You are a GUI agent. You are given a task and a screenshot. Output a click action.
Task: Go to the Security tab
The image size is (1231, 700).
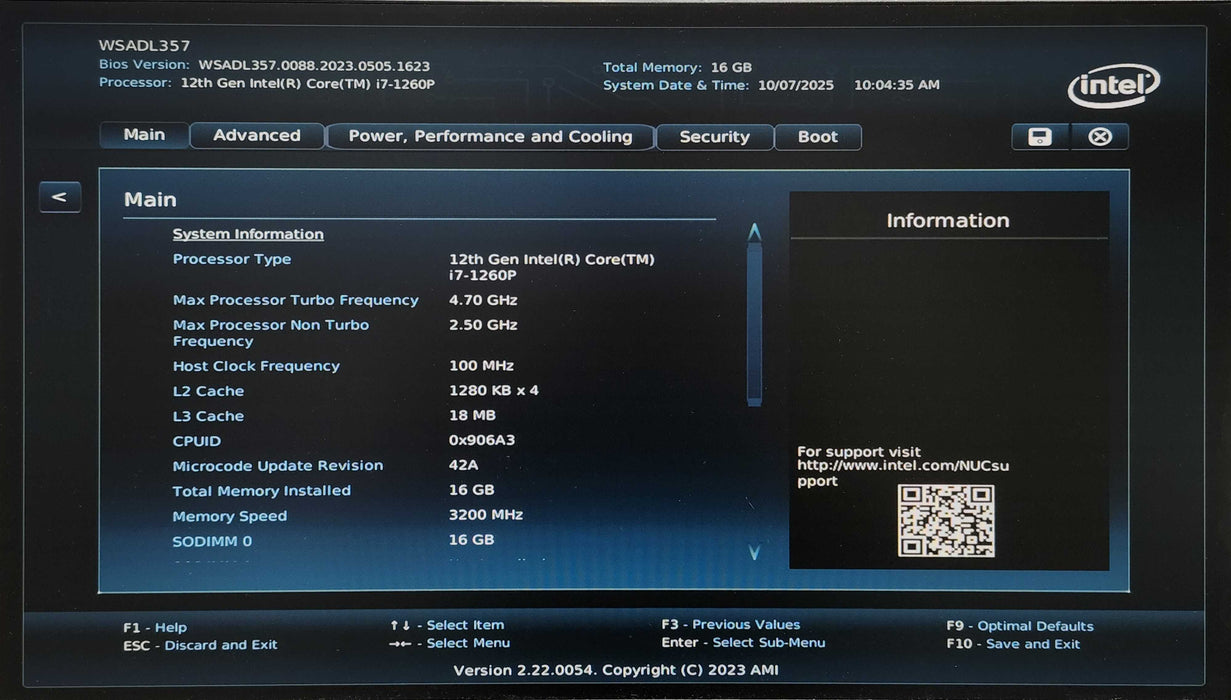tap(714, 137)
